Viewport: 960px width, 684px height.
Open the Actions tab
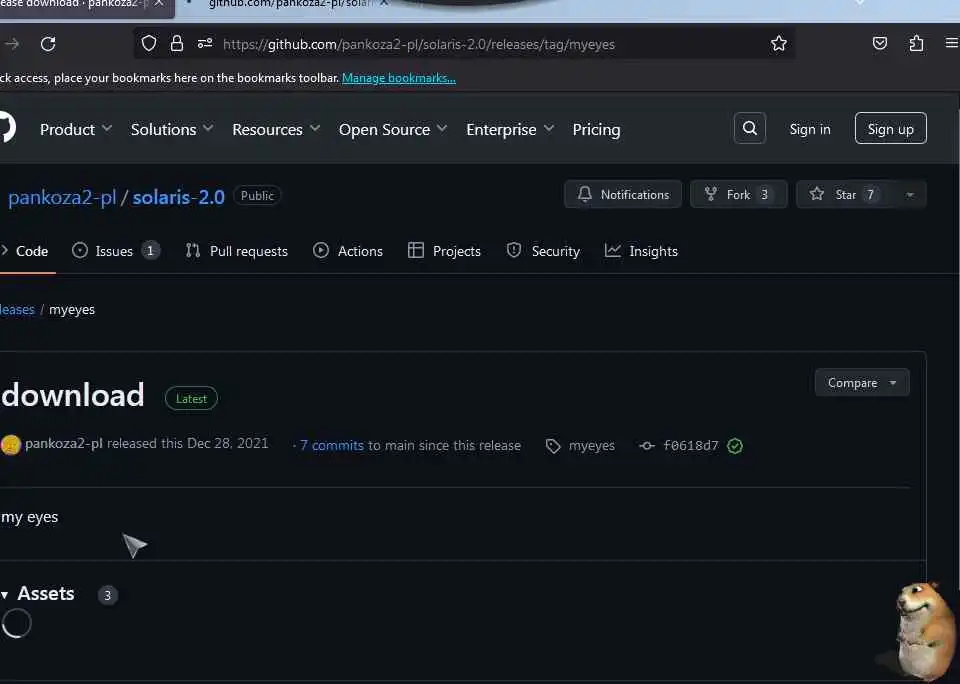(348, 251)
